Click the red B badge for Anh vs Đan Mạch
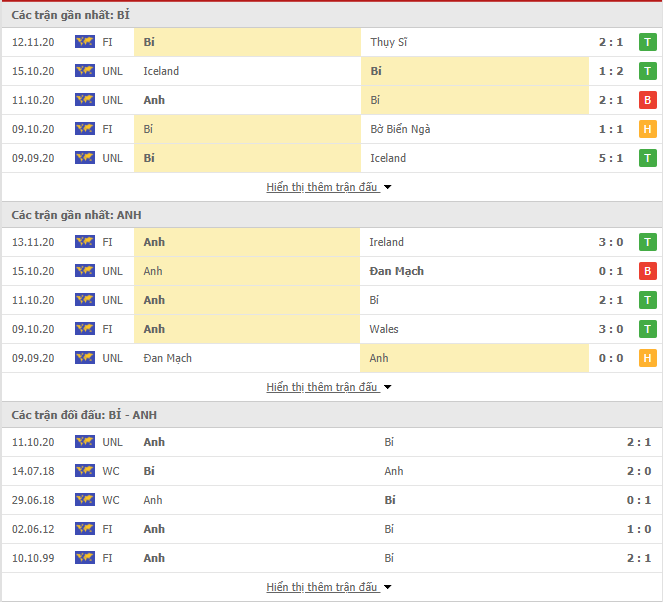 click(647, 271)
